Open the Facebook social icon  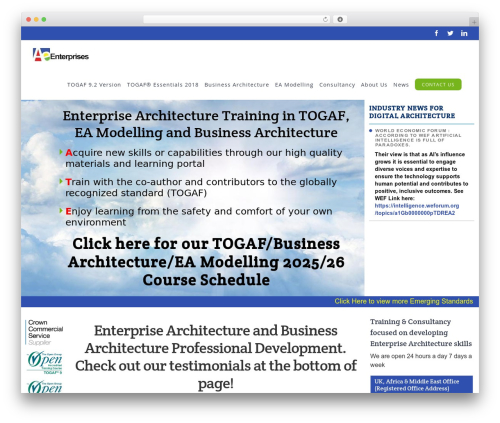click(436, 33)
